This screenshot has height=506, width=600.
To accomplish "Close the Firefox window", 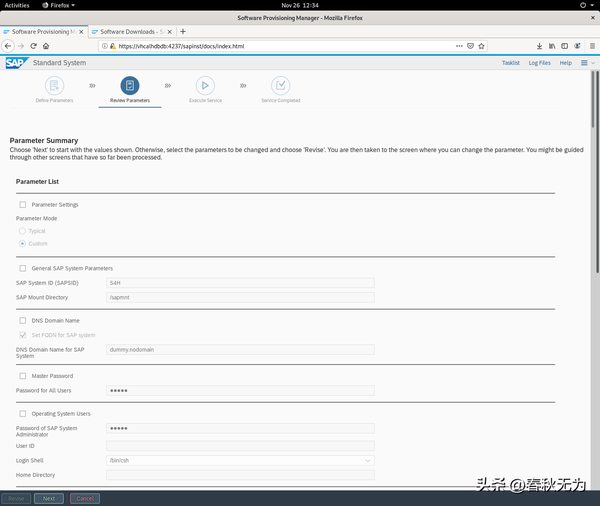I will tap(593, 18).
